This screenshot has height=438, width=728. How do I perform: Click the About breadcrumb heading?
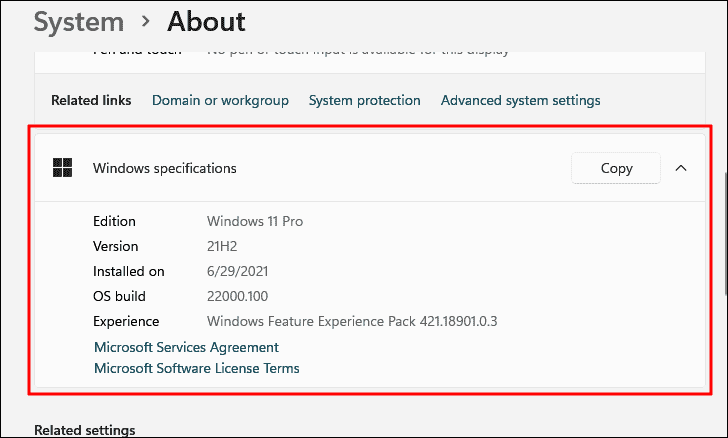point(206,22)
